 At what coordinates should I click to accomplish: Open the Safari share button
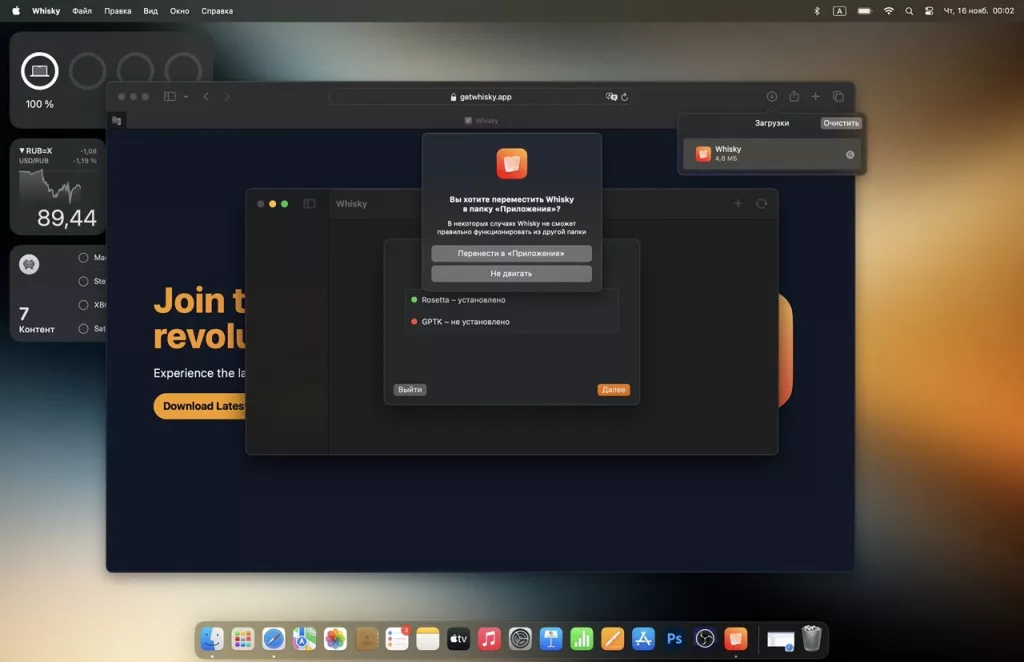pyautogui.click(x=794, y=97)
